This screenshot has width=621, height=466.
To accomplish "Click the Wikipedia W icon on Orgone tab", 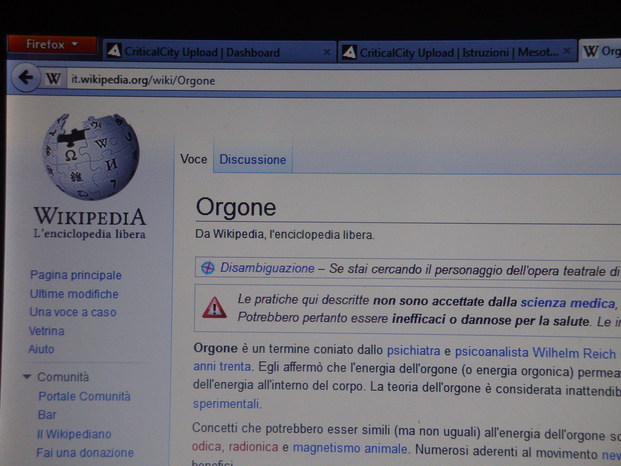I will coord(591,51).
